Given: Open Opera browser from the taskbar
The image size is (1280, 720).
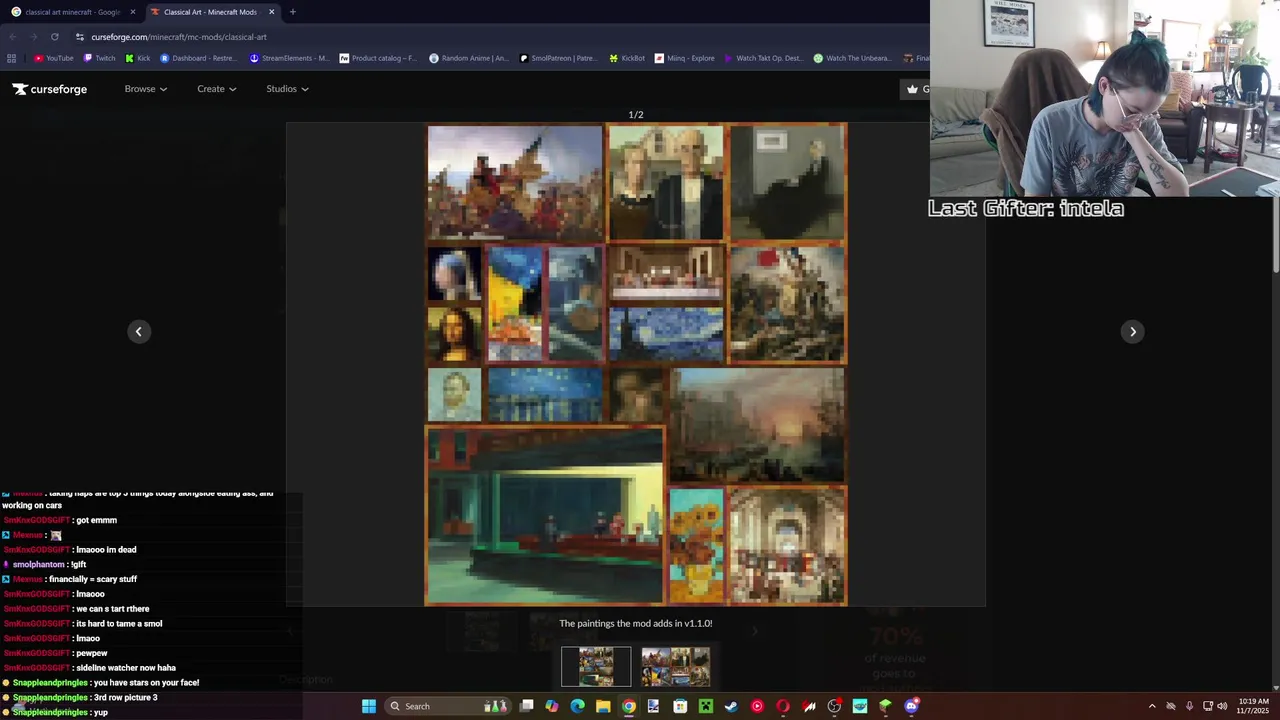Looking at the screenshot, I should point(782,706).
